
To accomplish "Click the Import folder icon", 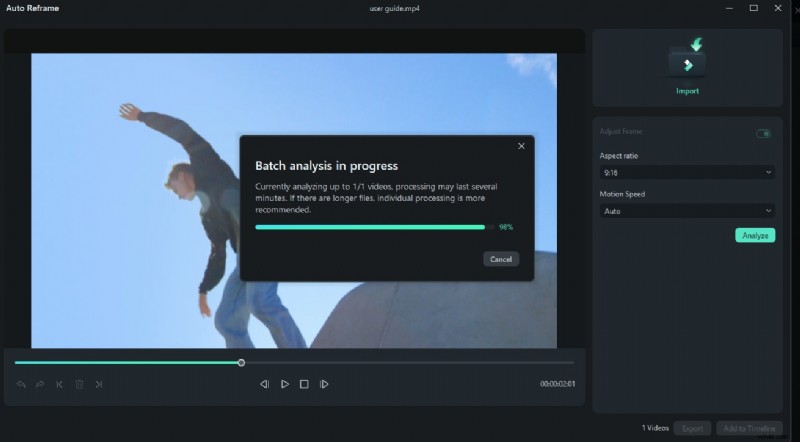I will pyautogui.click(x=688, y=59).
